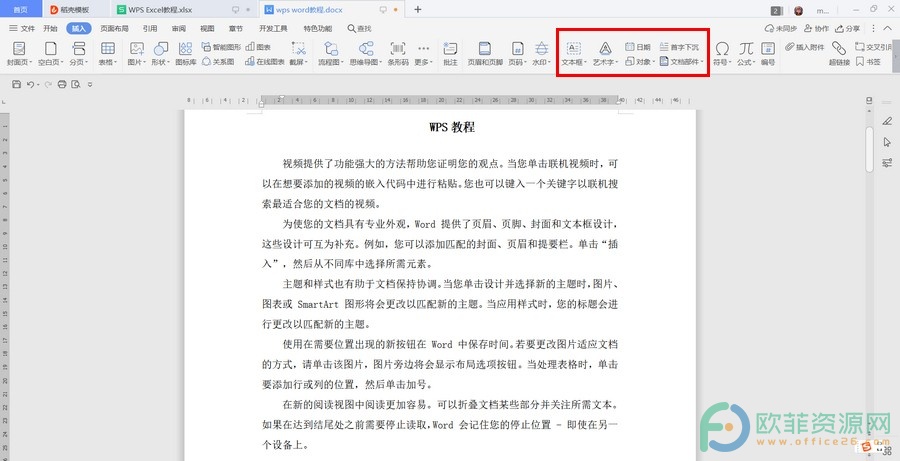Insert a symbol (符号)

pos(722,53)
